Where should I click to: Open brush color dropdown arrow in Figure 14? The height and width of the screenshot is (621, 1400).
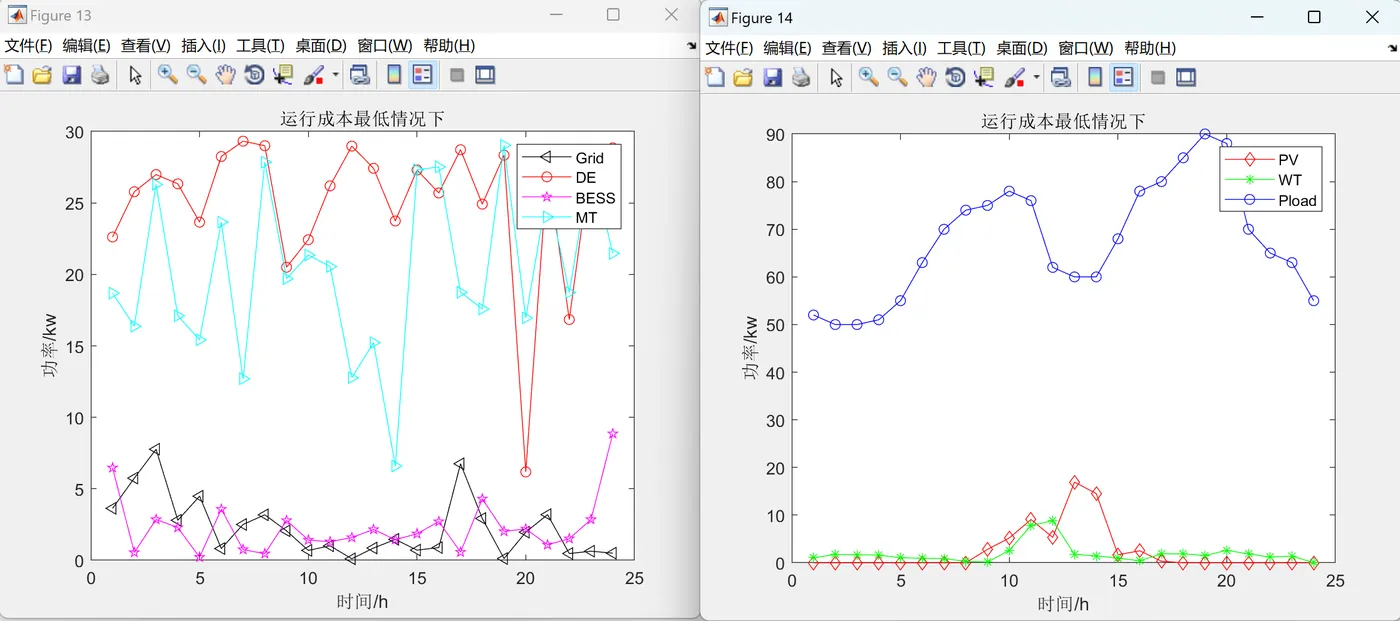point(1036,77)
